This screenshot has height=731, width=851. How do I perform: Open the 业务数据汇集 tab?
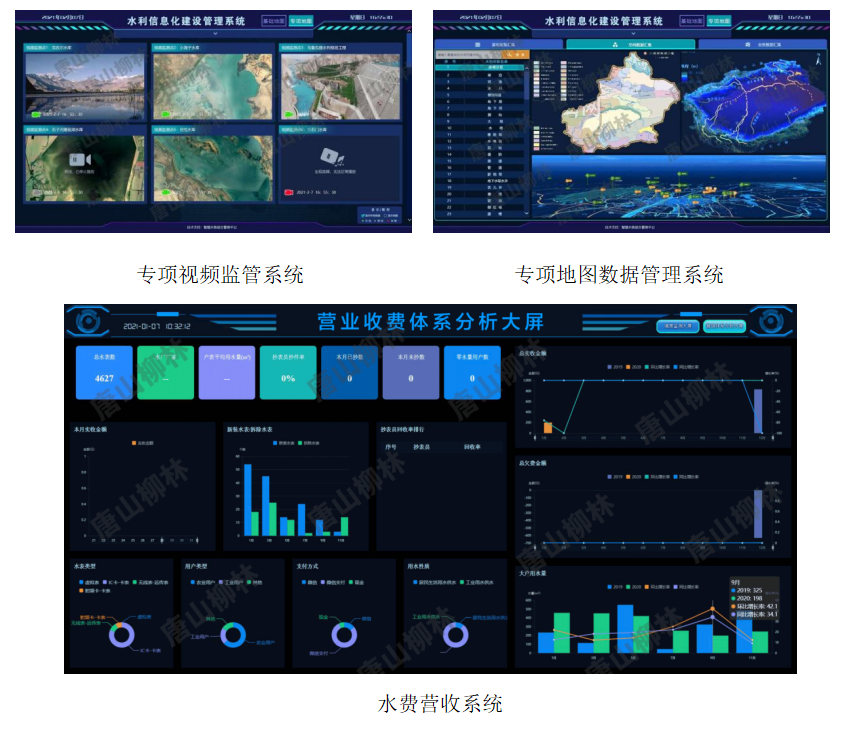point(761,44)
